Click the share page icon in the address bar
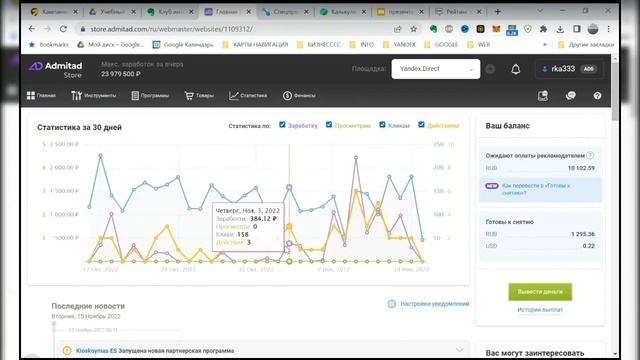The image size is (640, 360). pos(397,29)
